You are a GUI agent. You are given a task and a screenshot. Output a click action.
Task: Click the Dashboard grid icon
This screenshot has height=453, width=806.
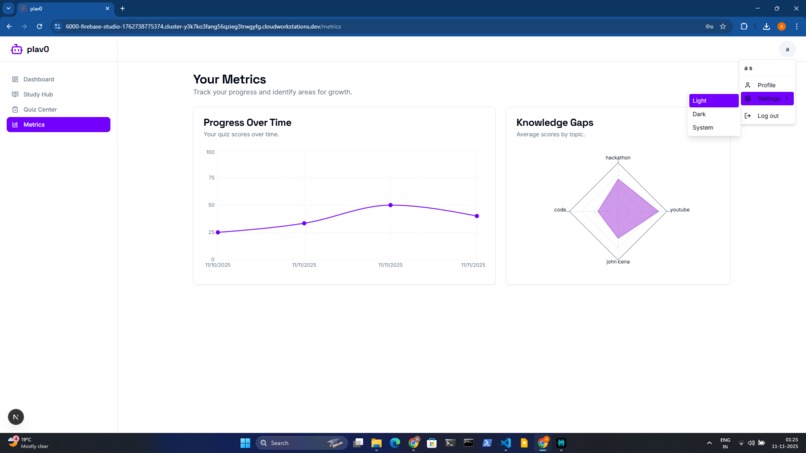(15, 79)
